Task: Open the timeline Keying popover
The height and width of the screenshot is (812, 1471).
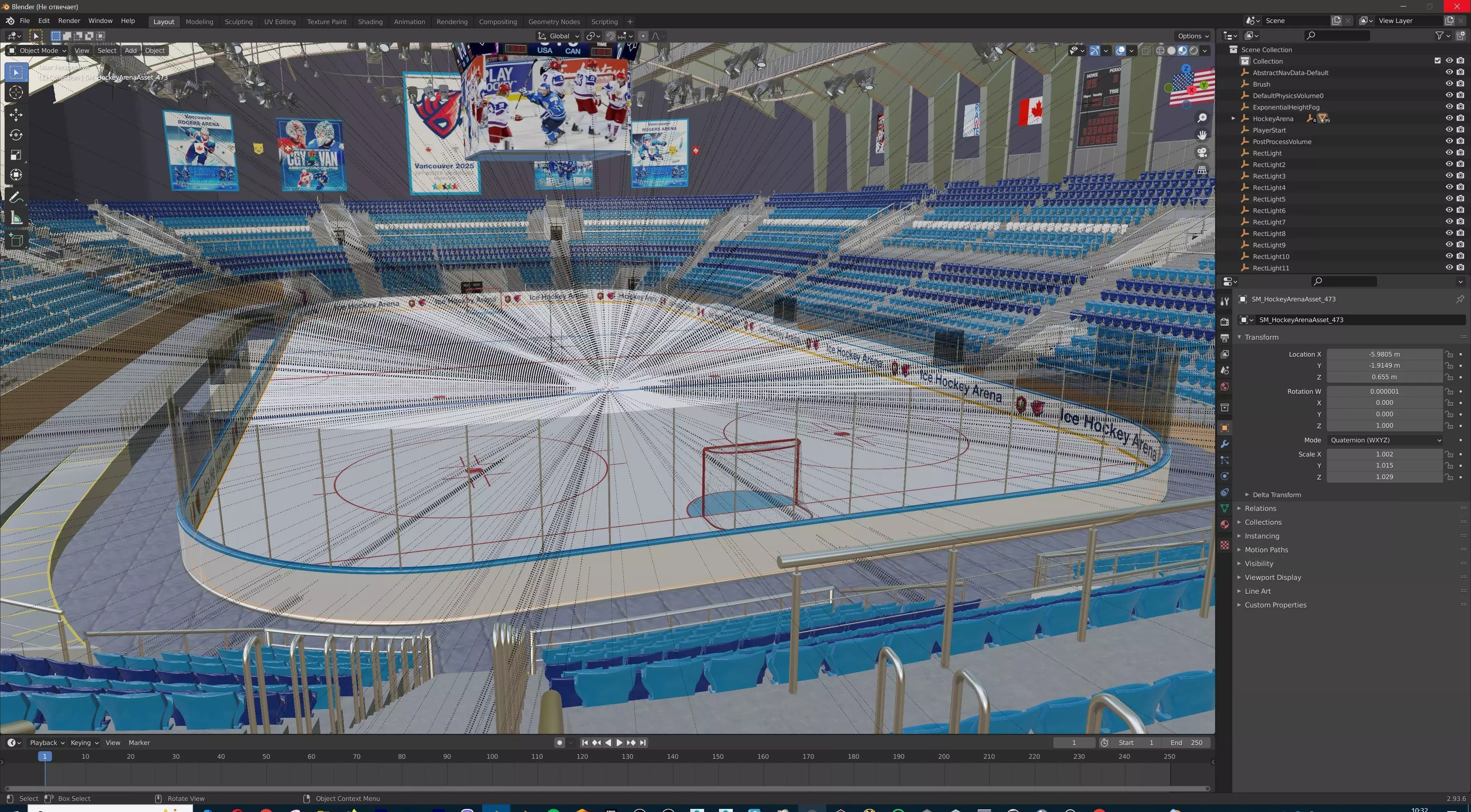Action: coord(84,742)
